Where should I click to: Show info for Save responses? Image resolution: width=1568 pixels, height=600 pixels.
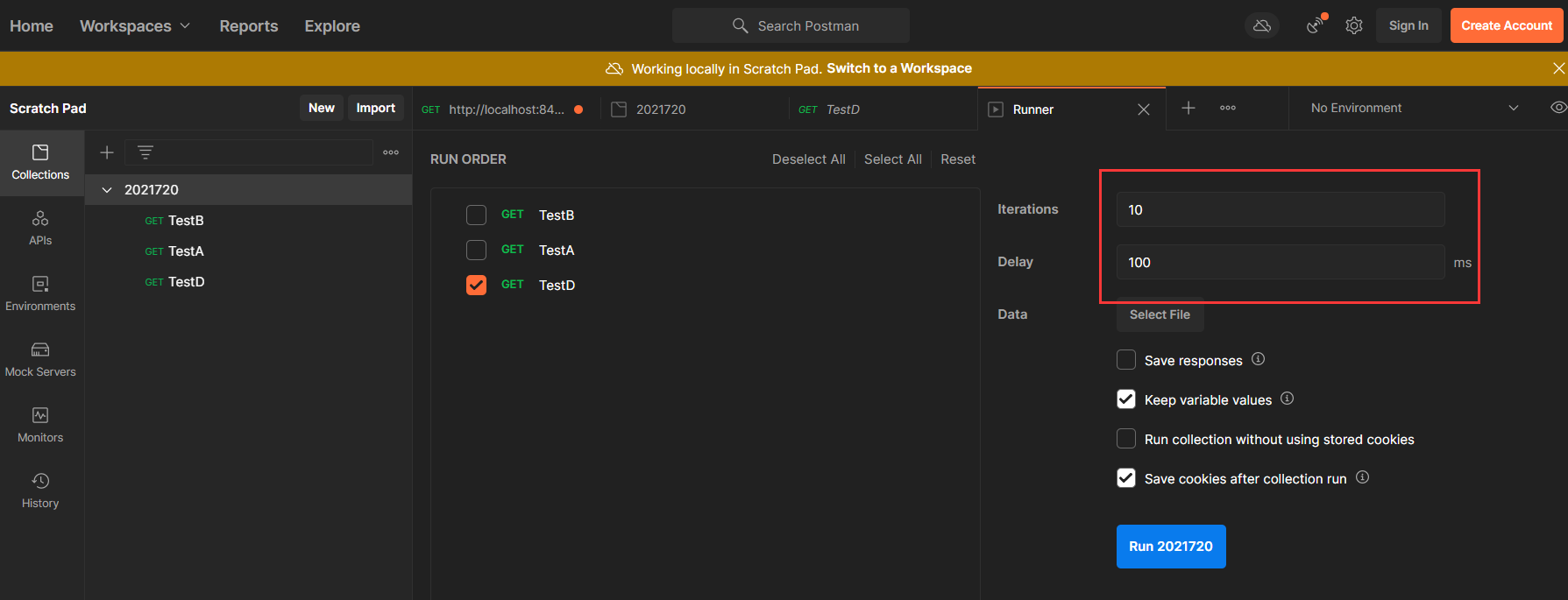click(x=1258, y=359)
